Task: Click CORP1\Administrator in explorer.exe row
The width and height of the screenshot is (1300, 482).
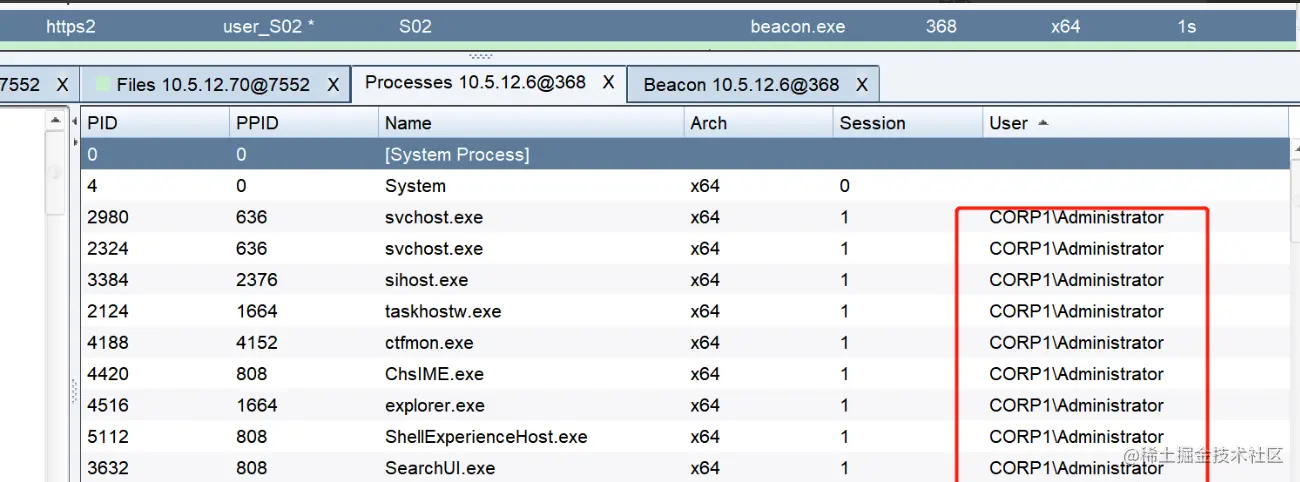Action: [1077, 405]
